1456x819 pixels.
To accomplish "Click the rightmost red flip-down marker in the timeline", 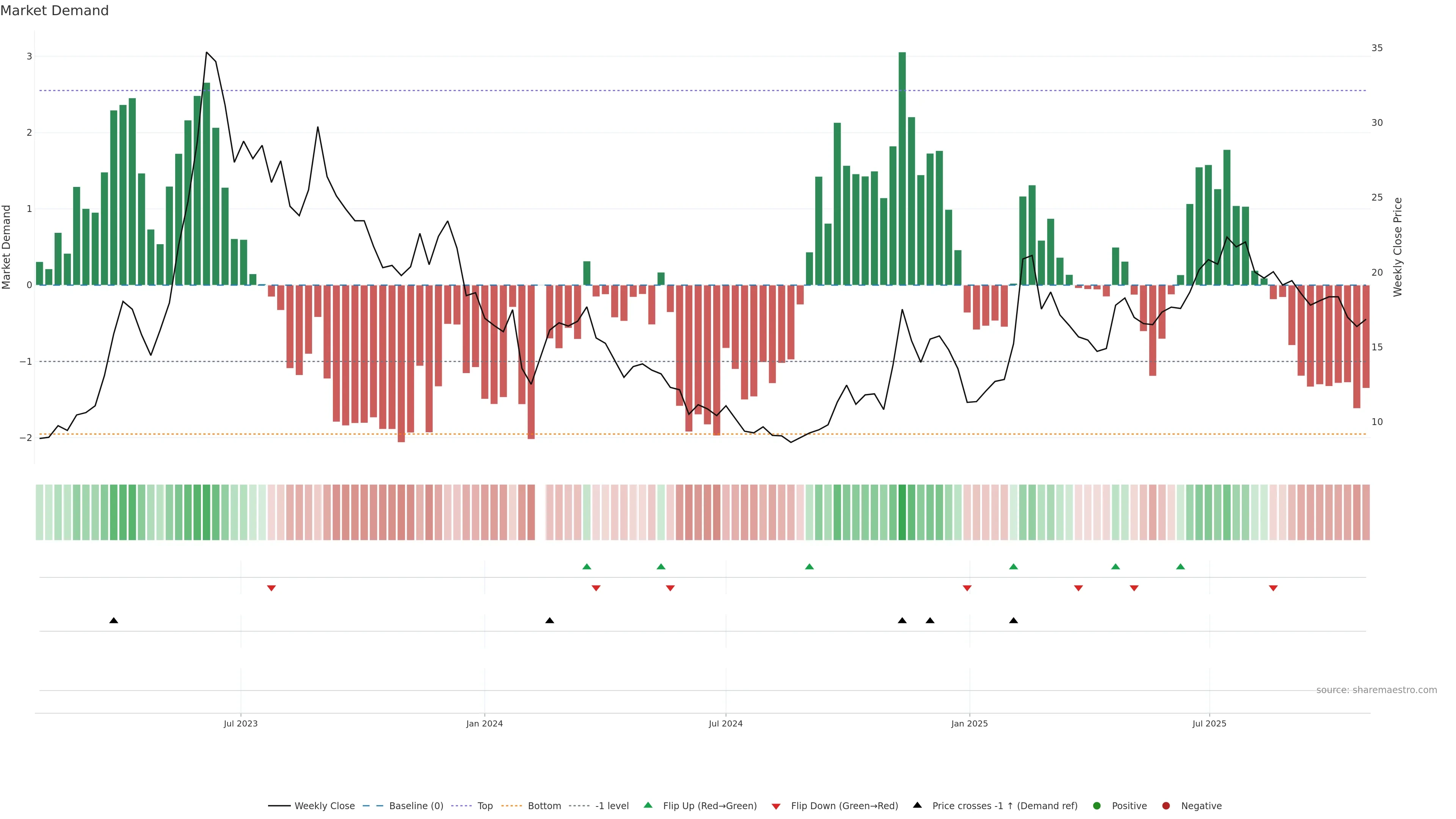I will (x=1273, y=588).
